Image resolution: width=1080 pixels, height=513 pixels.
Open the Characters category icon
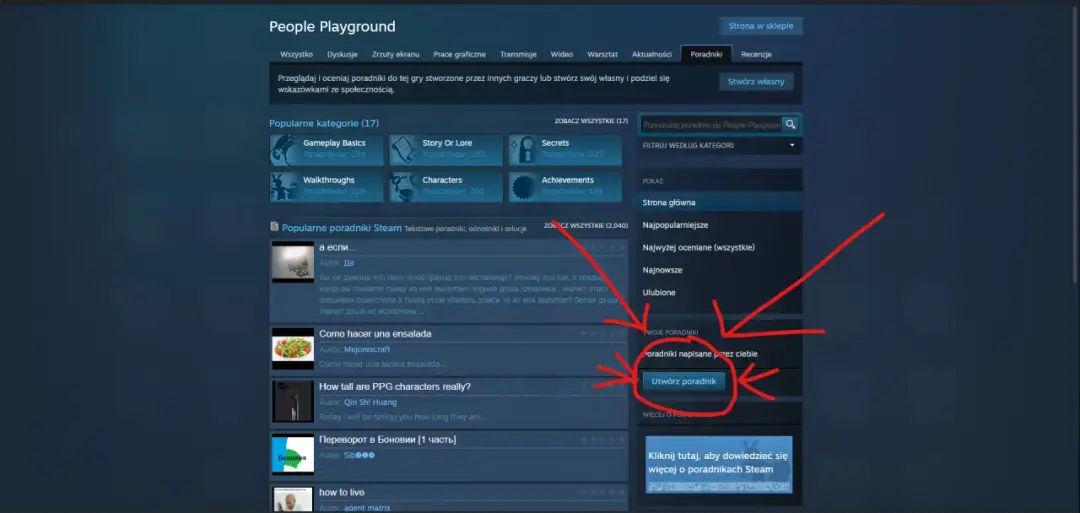pos(403,187)
